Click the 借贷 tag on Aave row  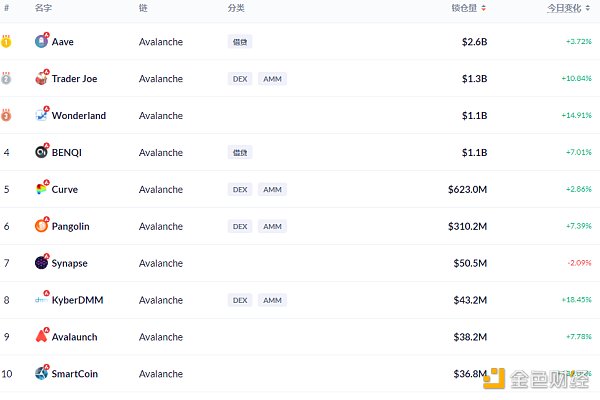tap(239, 42)
